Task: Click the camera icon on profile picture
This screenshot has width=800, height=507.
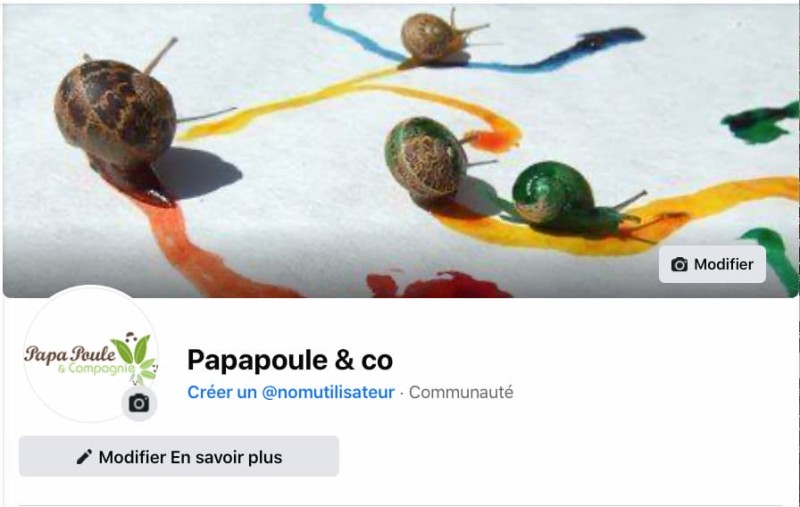Action: (x=139, y=403)
